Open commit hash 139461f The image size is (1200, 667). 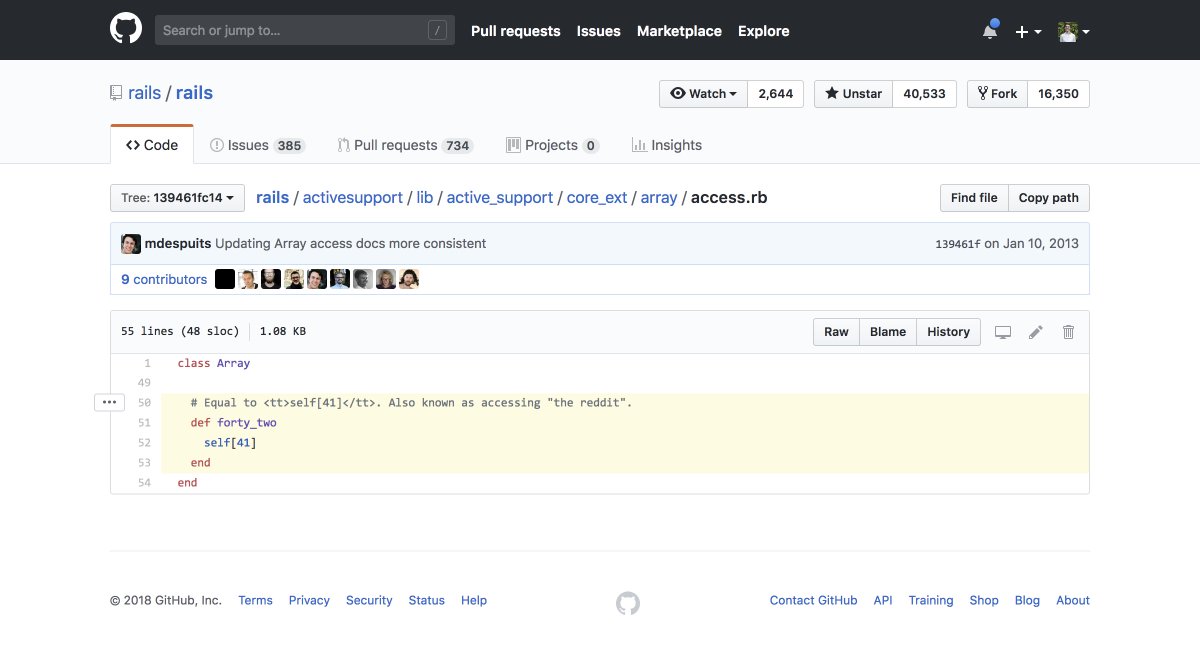(x=957, y=244)
